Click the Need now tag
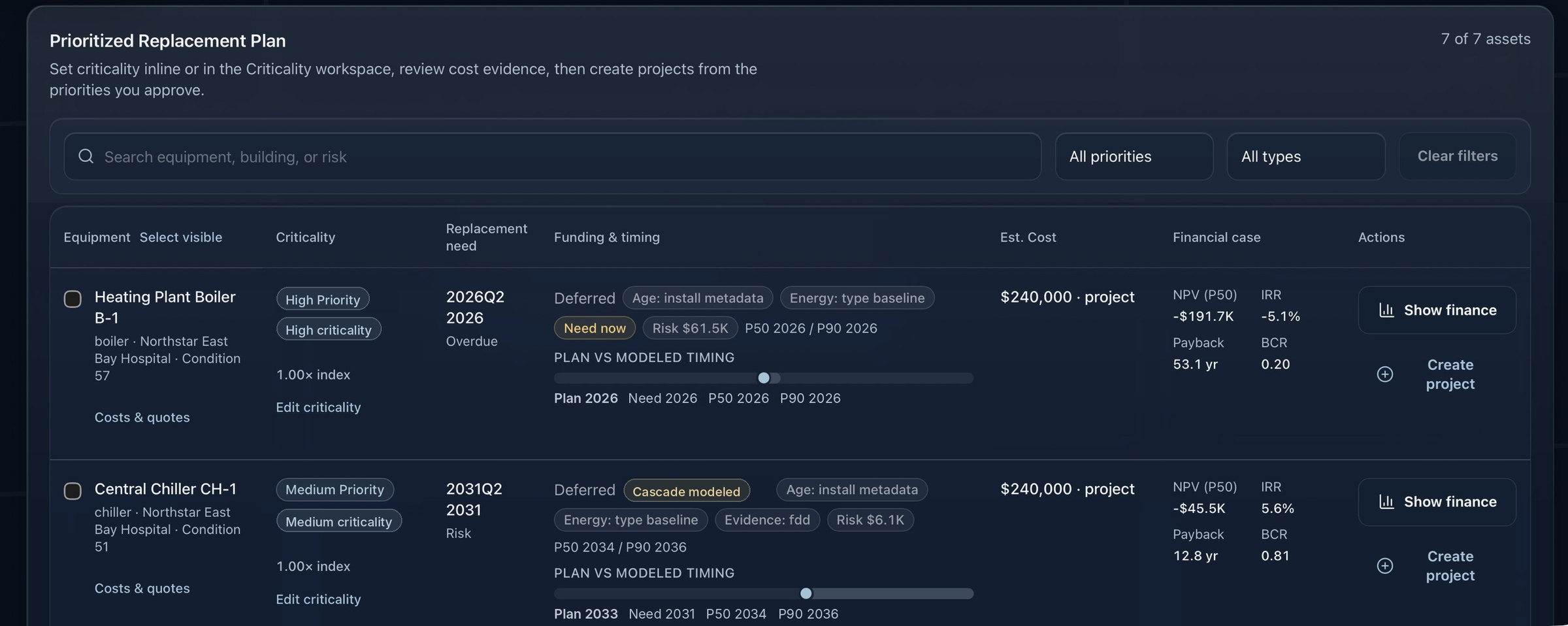Viewport: 1568px width, 626px height. [x=595, y=328]
